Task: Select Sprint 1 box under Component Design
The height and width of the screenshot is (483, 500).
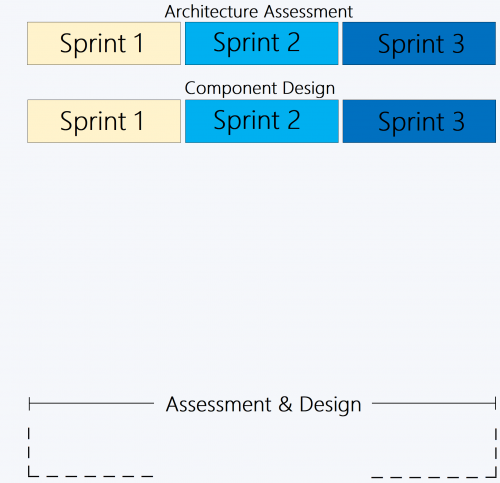Action: click(x=104, y=121)
